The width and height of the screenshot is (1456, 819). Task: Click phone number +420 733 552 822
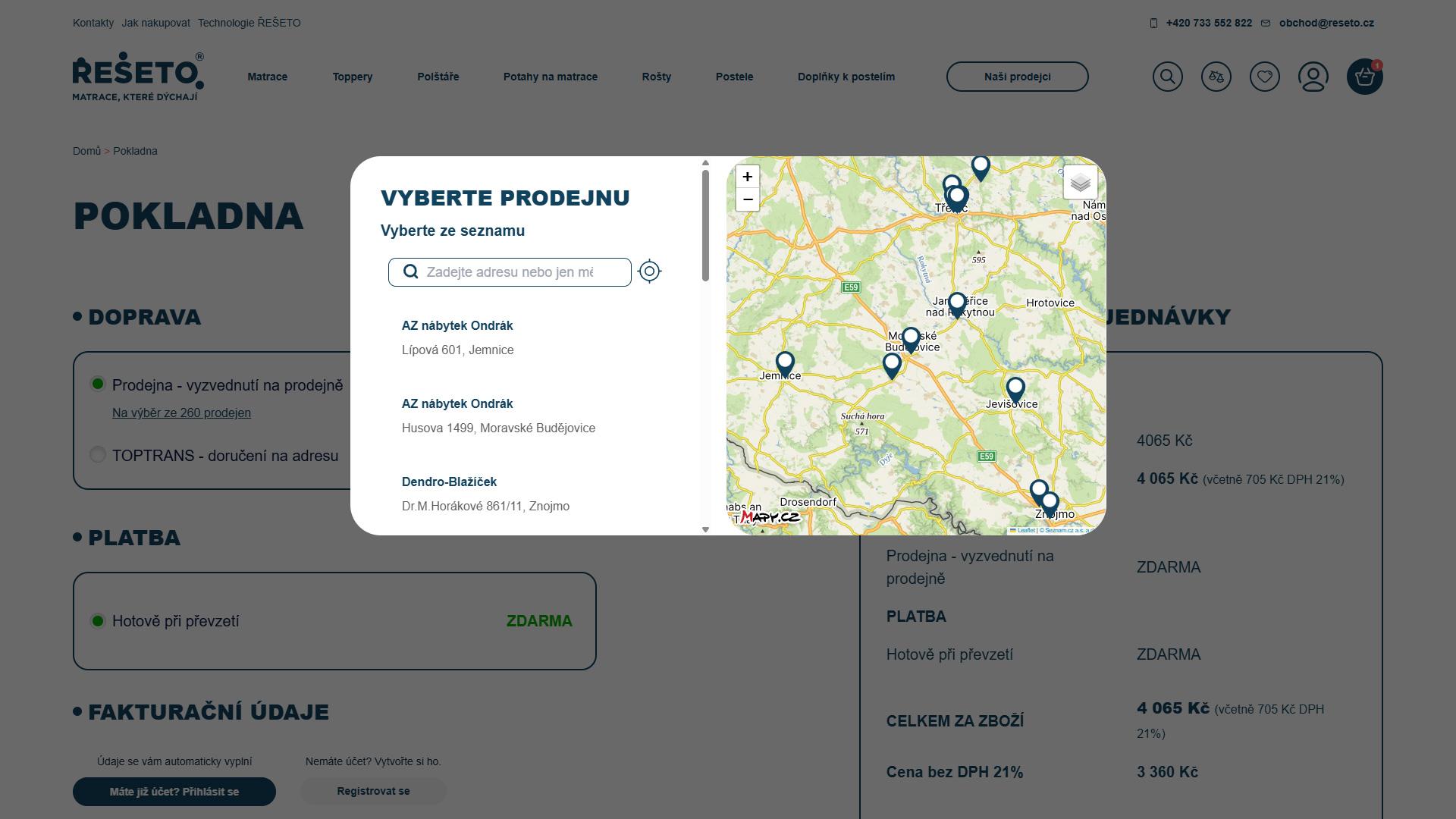pos(1209,23)
